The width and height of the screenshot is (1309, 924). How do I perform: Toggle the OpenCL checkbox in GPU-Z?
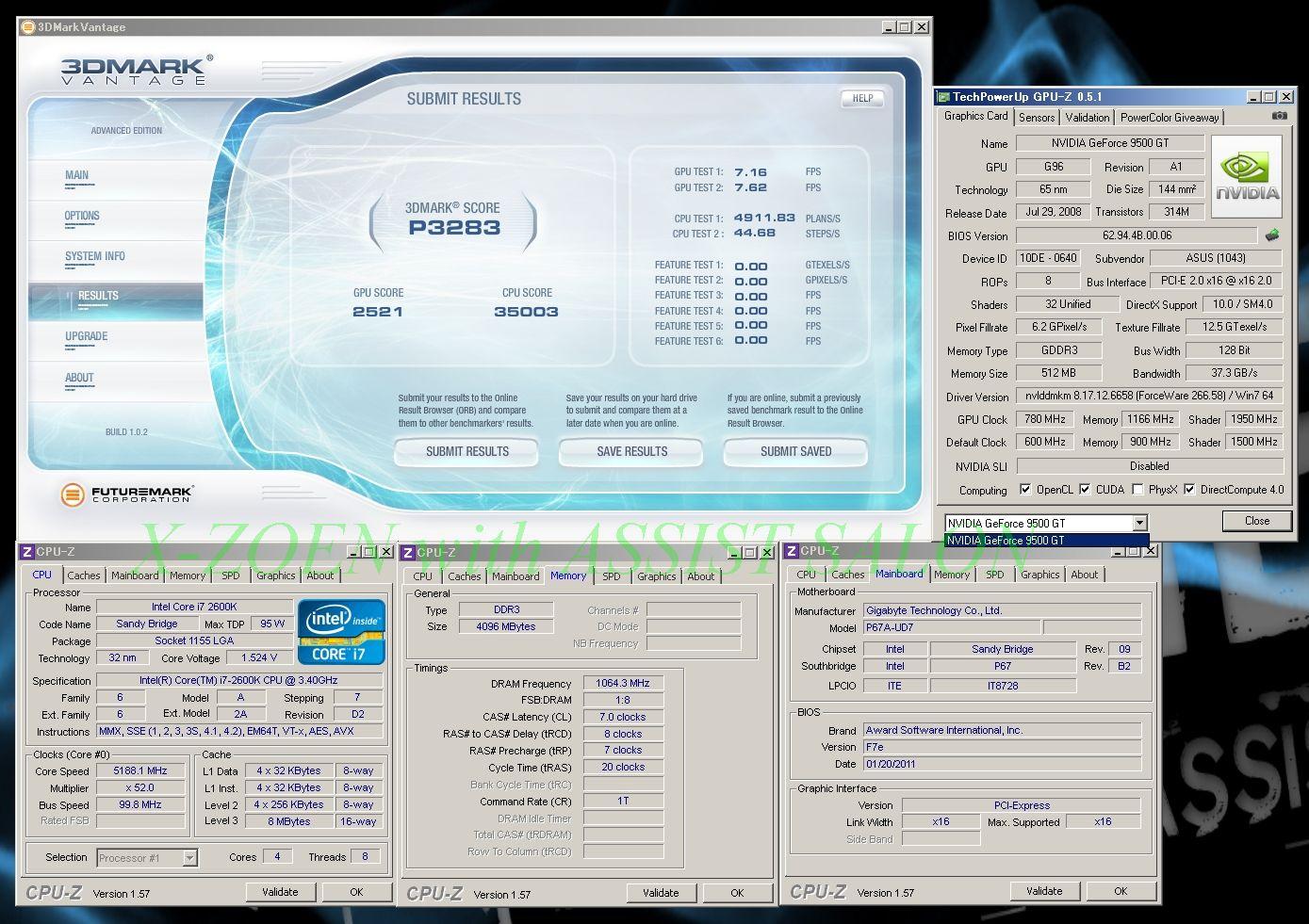[x=1025, y=490]
